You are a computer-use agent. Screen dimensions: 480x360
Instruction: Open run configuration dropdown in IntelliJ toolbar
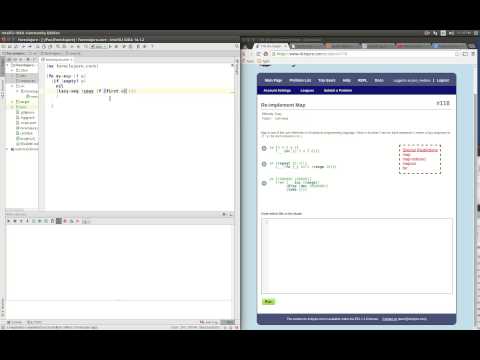coord(98,46)
